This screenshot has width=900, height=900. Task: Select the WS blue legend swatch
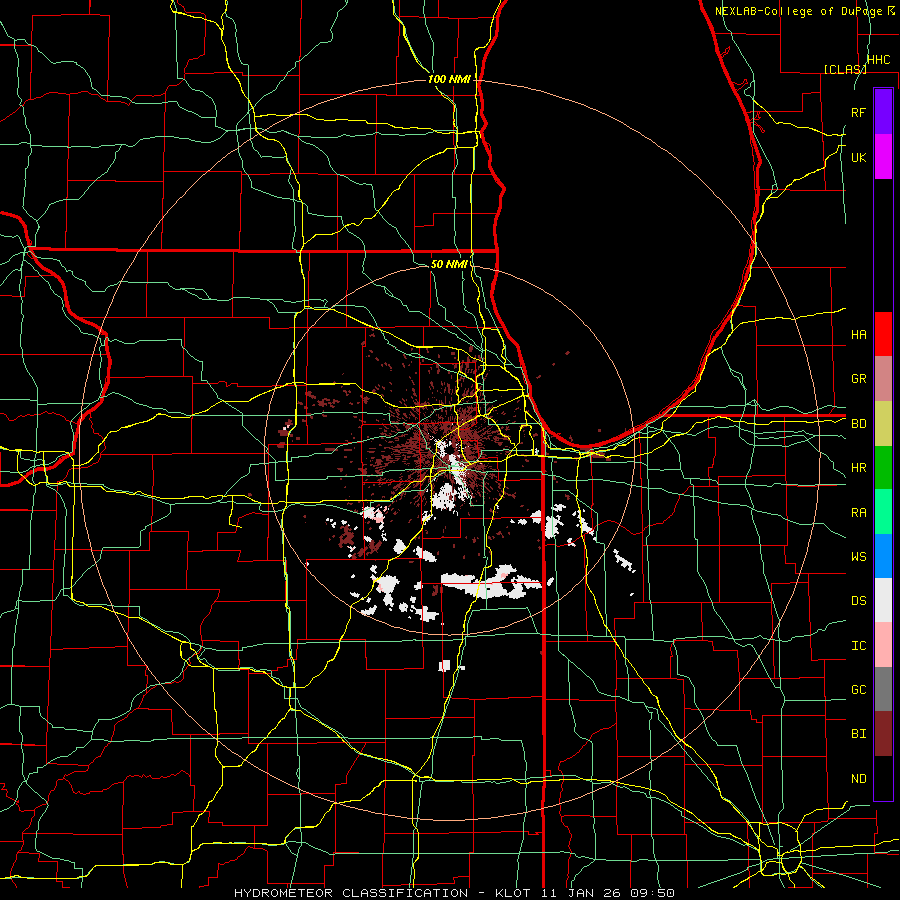click(x=883, y=556)
